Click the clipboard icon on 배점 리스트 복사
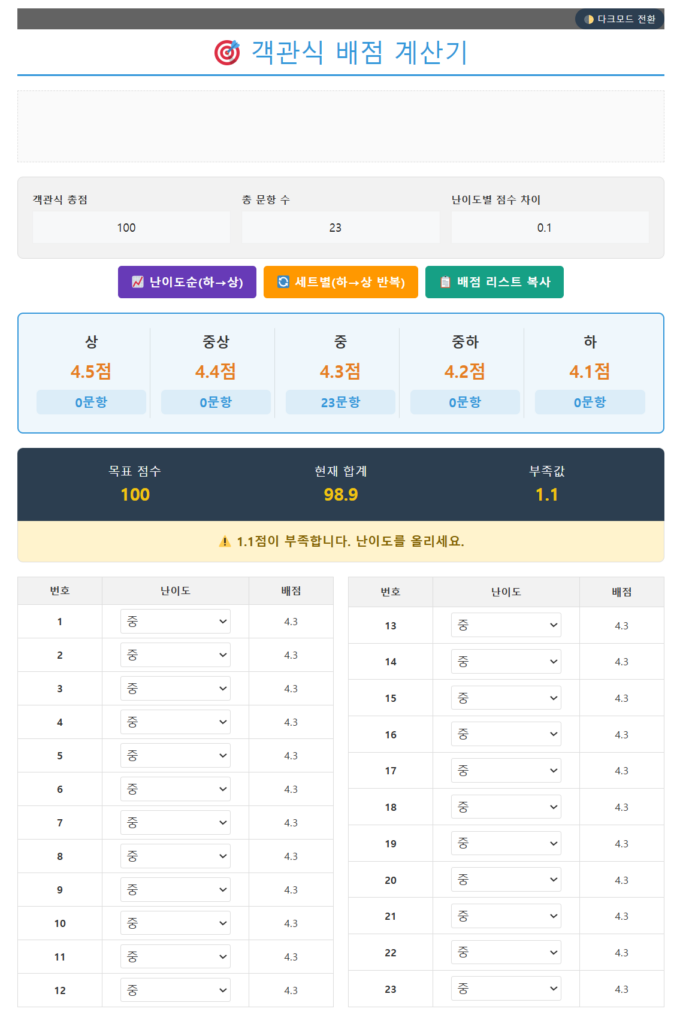This screenshot has width=680, height=1024. pos(445,282)
